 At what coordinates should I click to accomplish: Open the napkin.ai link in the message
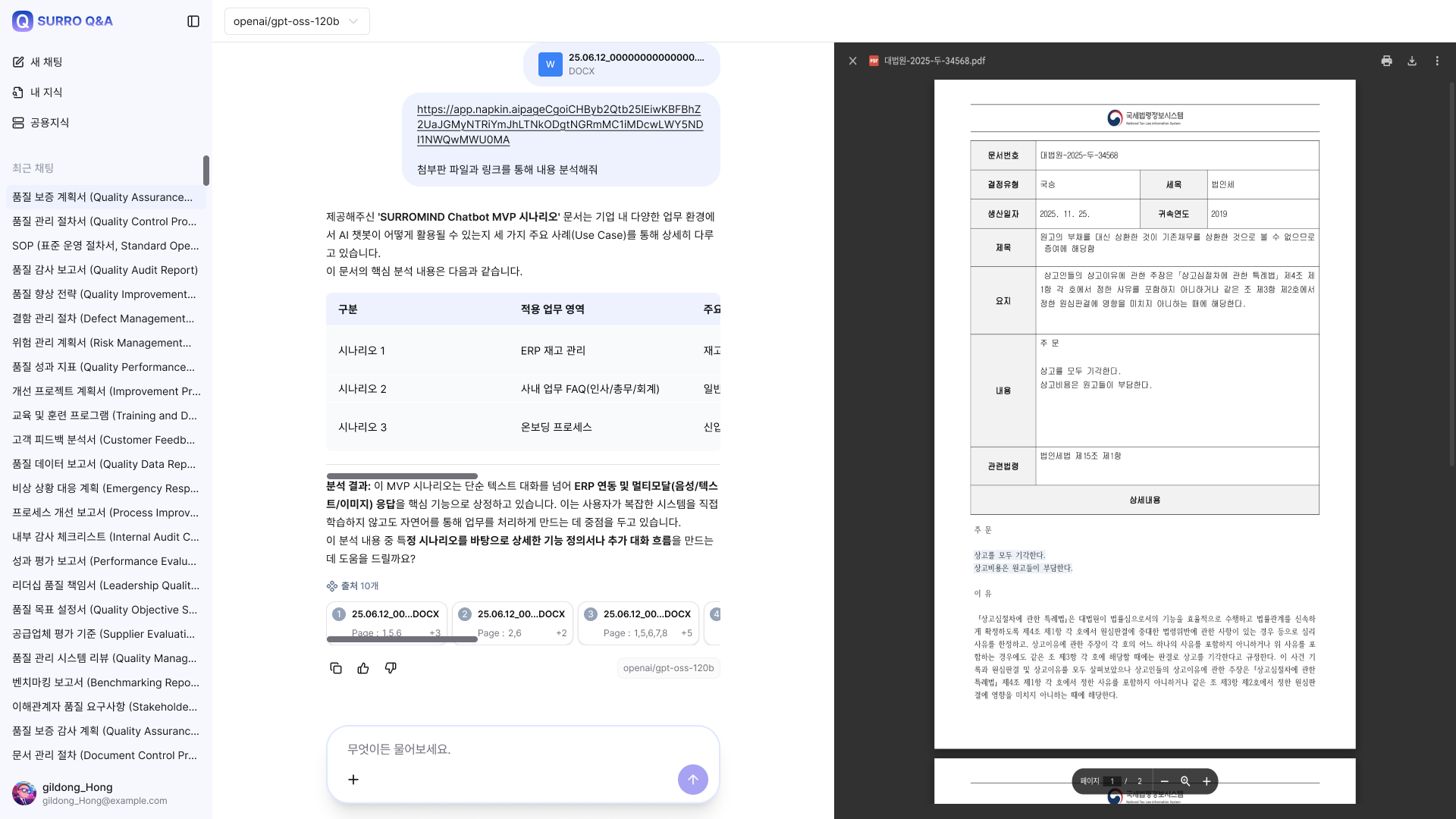click(x=560, y=124)
